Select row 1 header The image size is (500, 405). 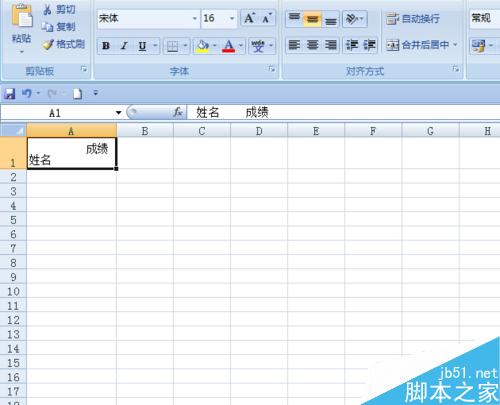coord(13,153)
